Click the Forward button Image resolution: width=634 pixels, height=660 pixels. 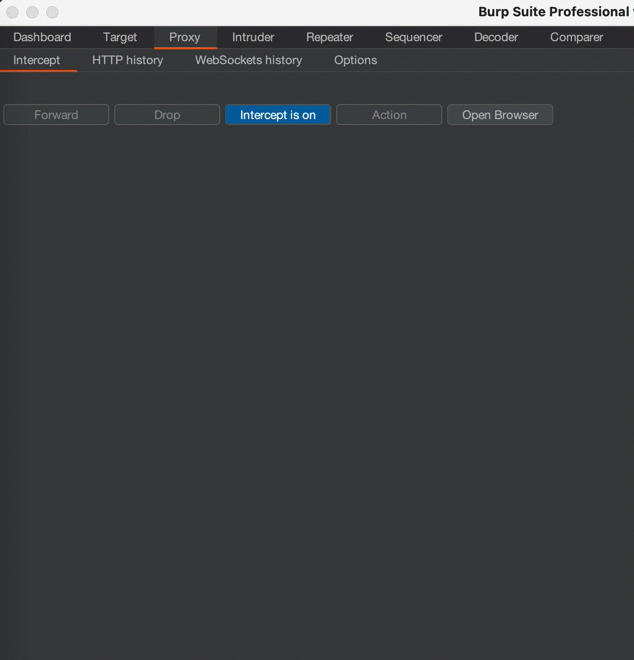pyautogui.click(x=56, y=114)
